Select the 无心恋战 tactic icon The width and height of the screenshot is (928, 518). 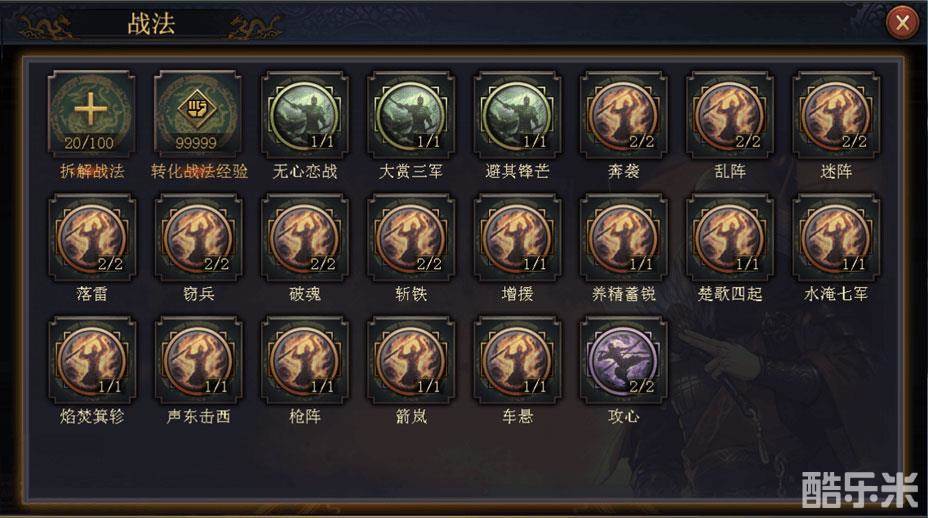tap(304, 114)
